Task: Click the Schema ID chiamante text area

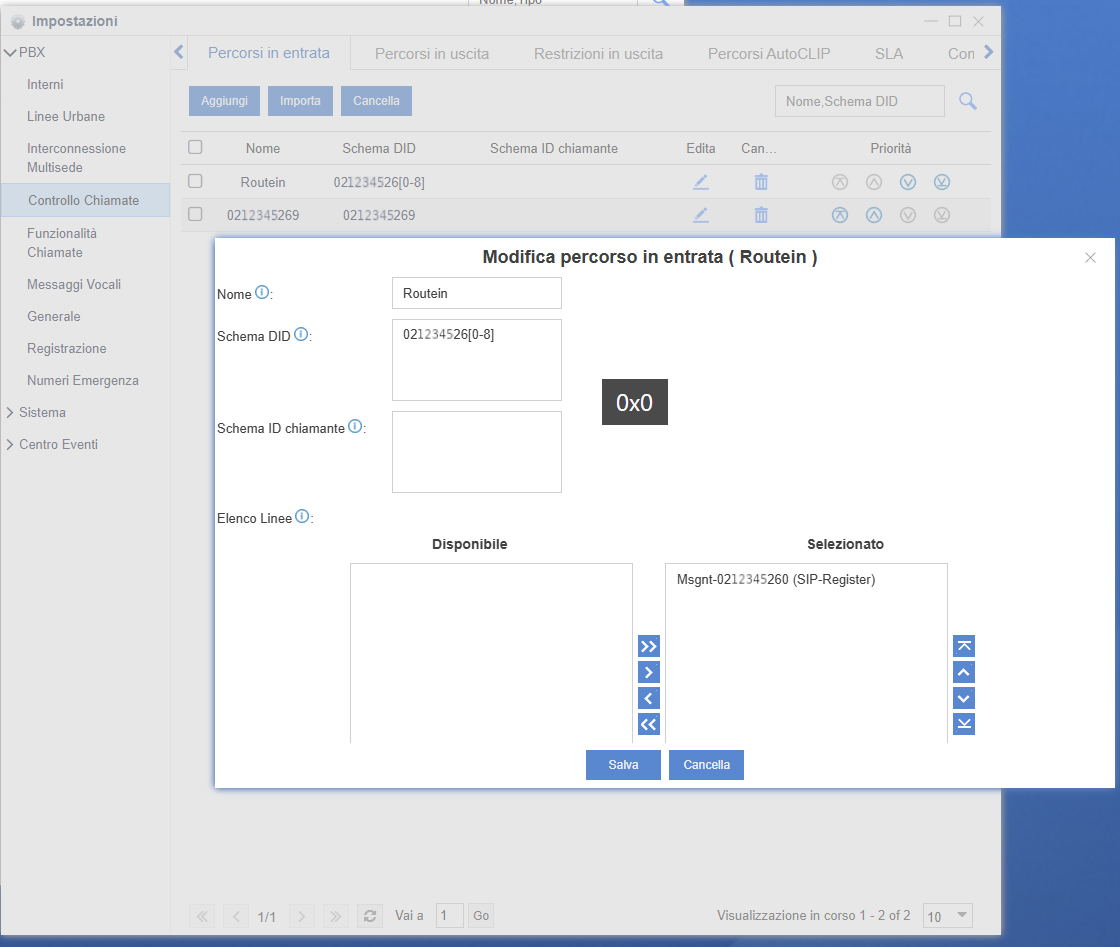Action: click(476, 452)
